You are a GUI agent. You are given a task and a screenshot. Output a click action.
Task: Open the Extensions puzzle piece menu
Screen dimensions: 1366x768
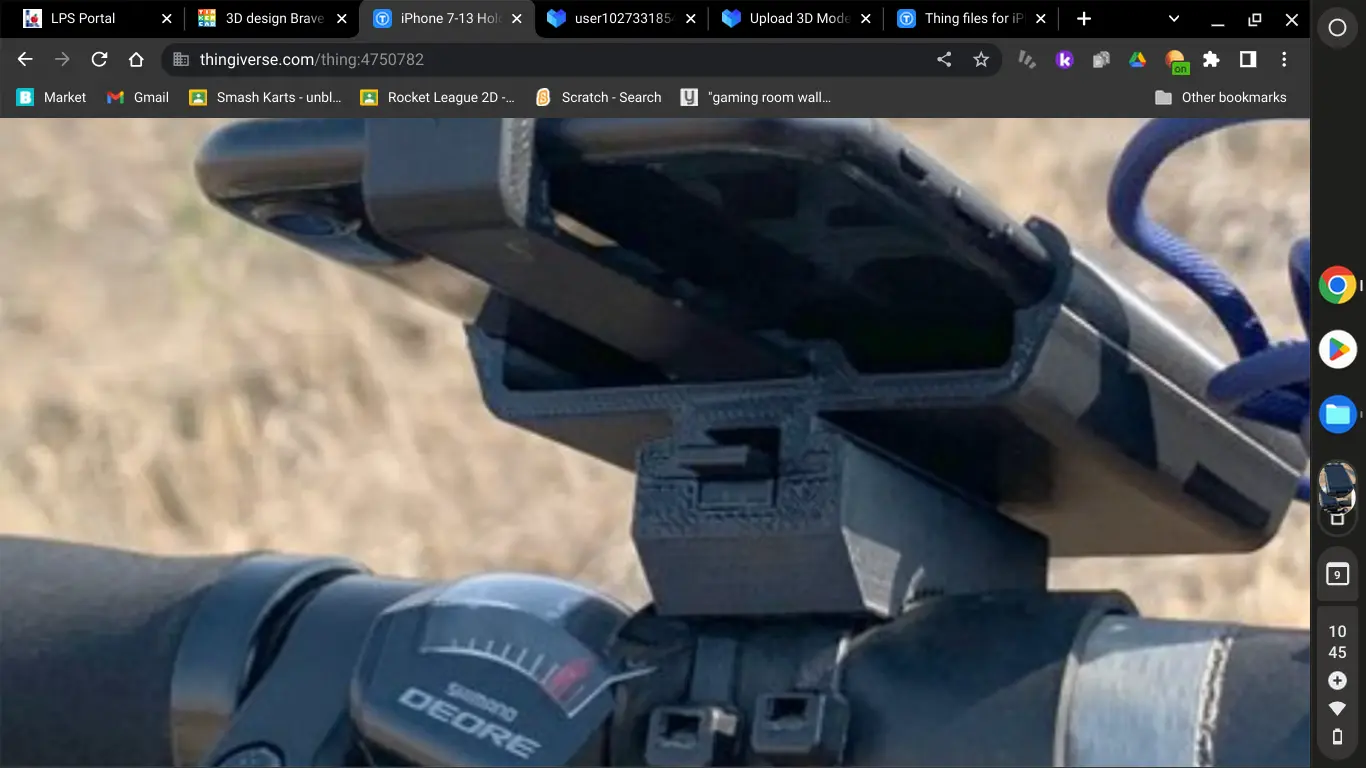click(x=1211, y=60)
